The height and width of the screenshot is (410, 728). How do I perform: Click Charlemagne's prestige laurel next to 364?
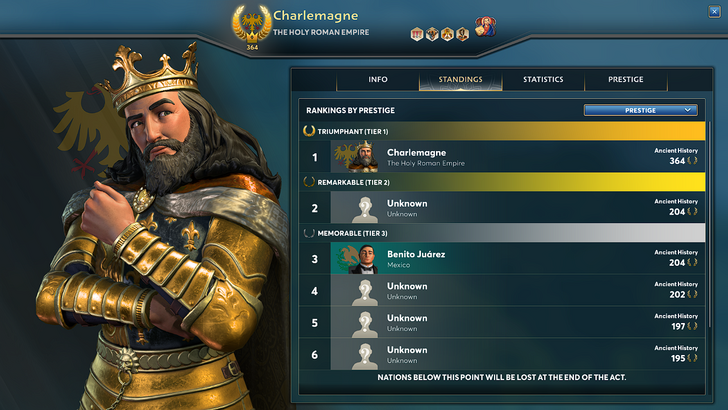[692, 161]
